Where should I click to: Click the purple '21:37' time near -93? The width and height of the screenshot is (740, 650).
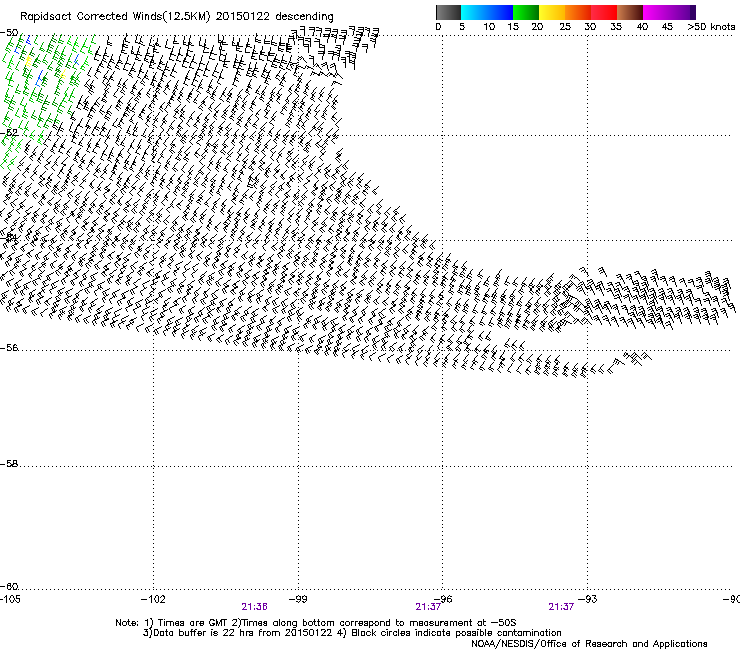pyautogui.click(x=561, y=607)
